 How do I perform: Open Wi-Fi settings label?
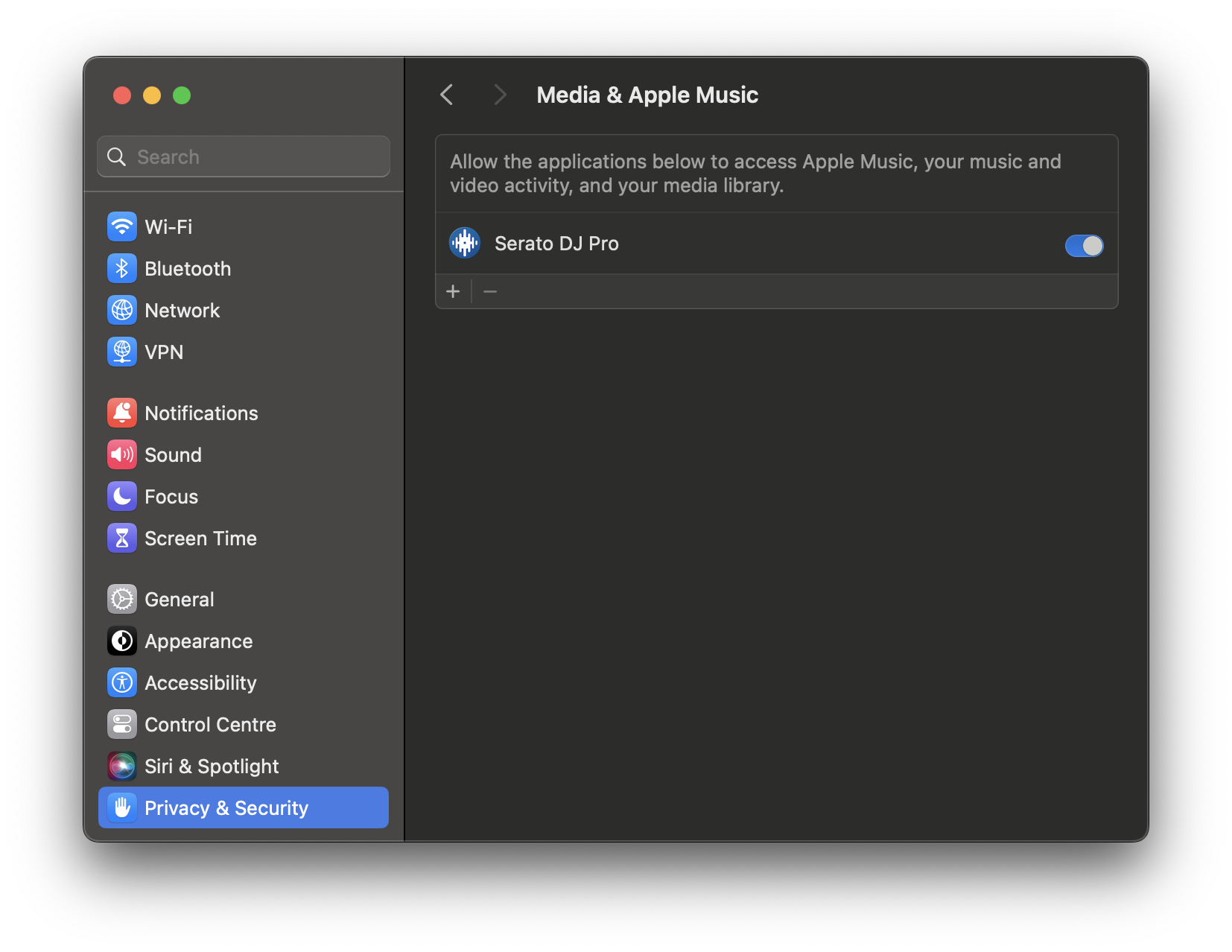pos(168,226)
